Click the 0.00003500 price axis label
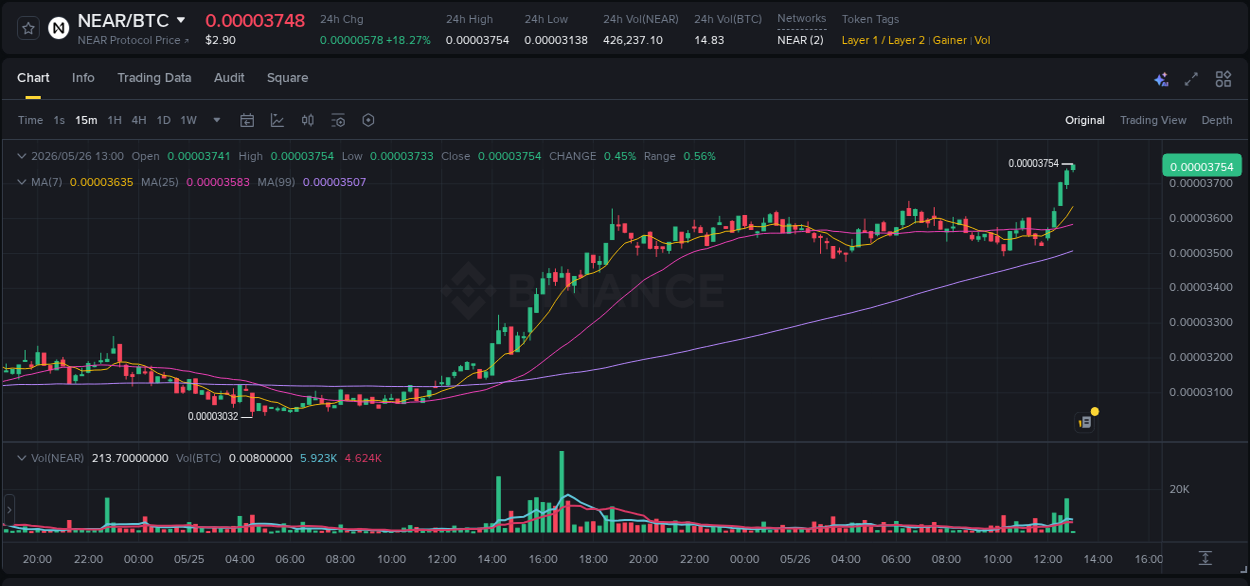The width and height of the screenshot is (1250, 586). pos(1201,253)
